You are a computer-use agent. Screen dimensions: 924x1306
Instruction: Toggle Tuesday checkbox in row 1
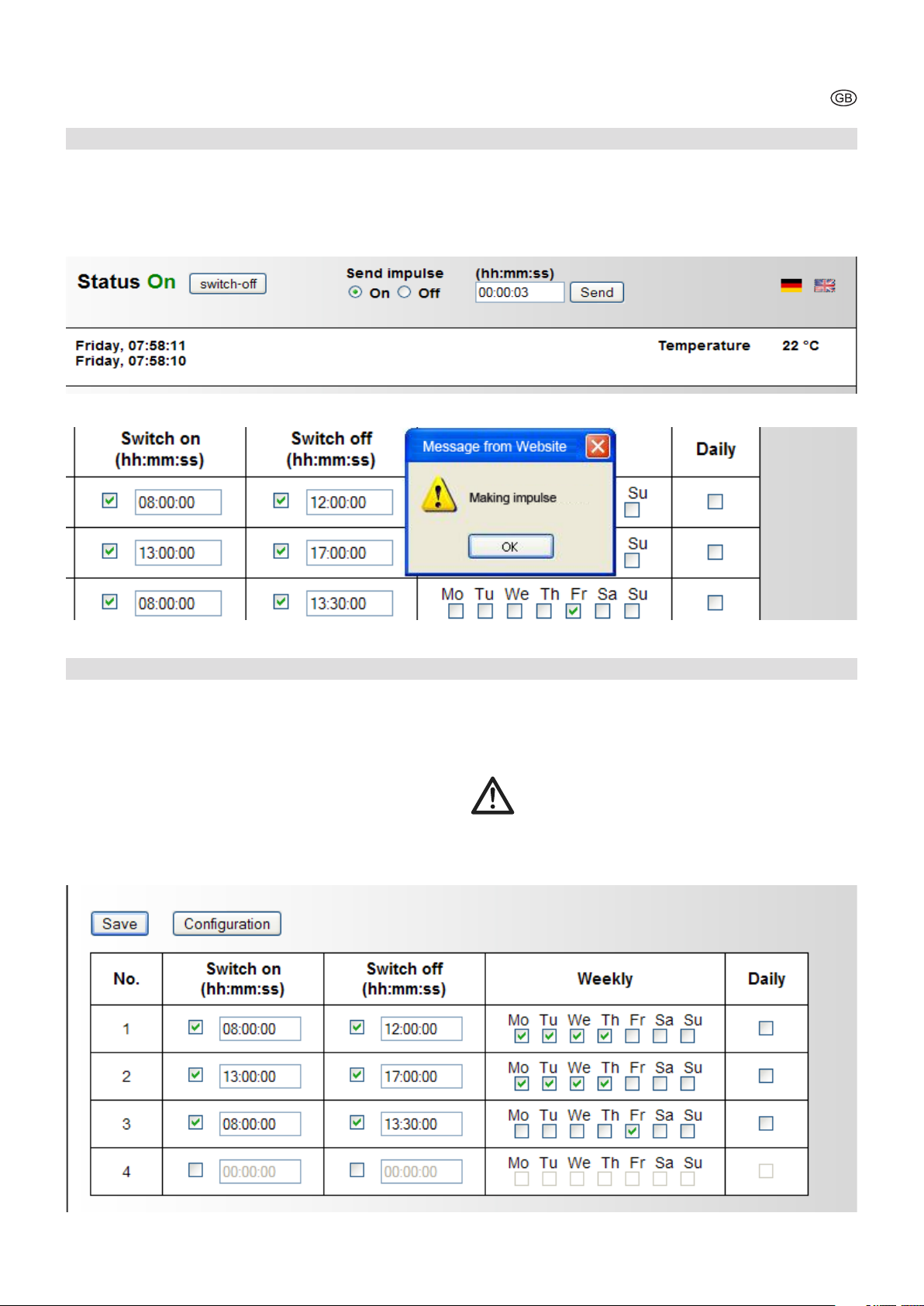[550, 1036]
